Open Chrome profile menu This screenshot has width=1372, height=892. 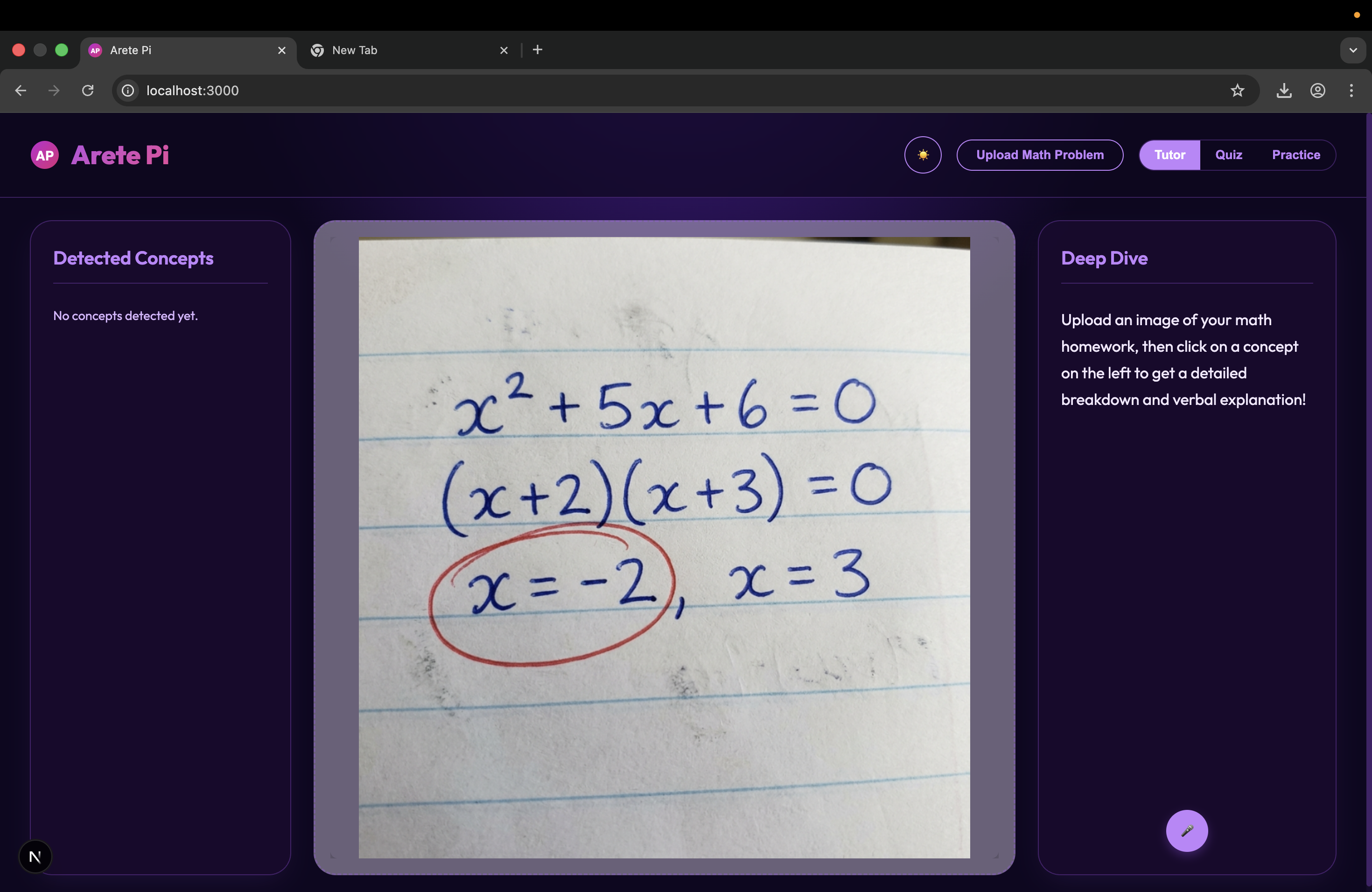click(x=1318, y=91)
